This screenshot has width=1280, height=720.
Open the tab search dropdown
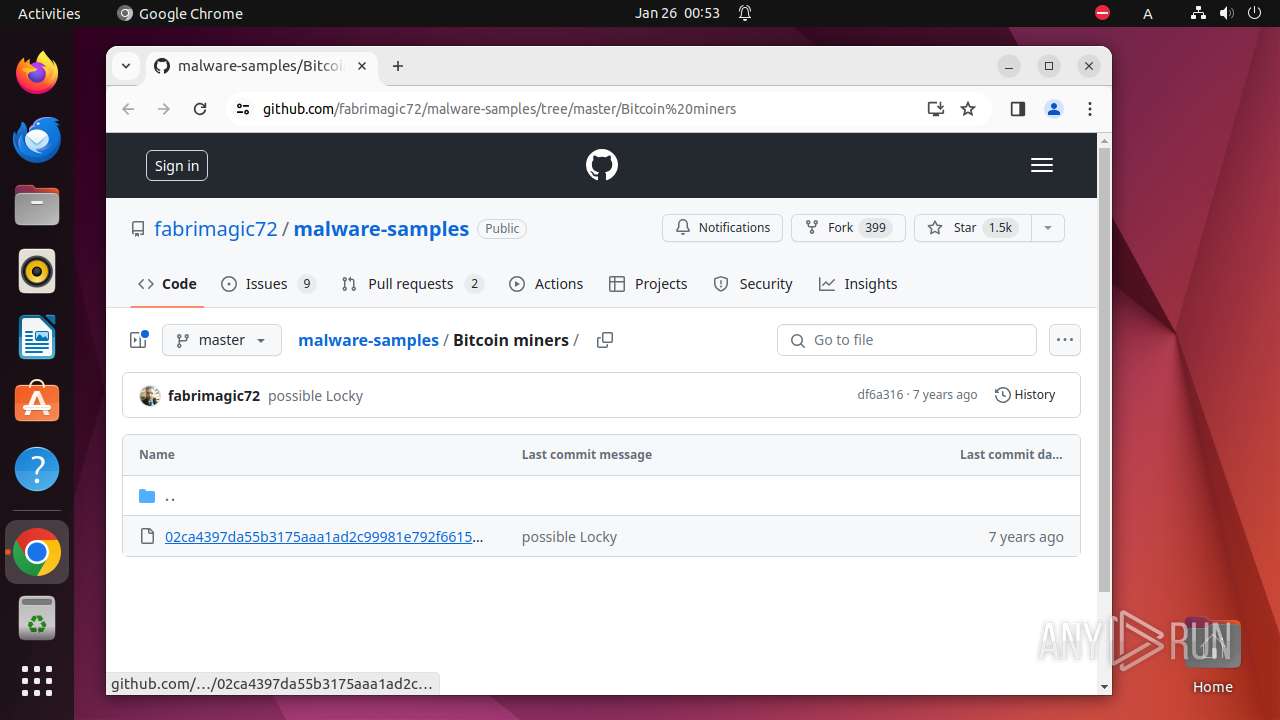pos(126,66)
